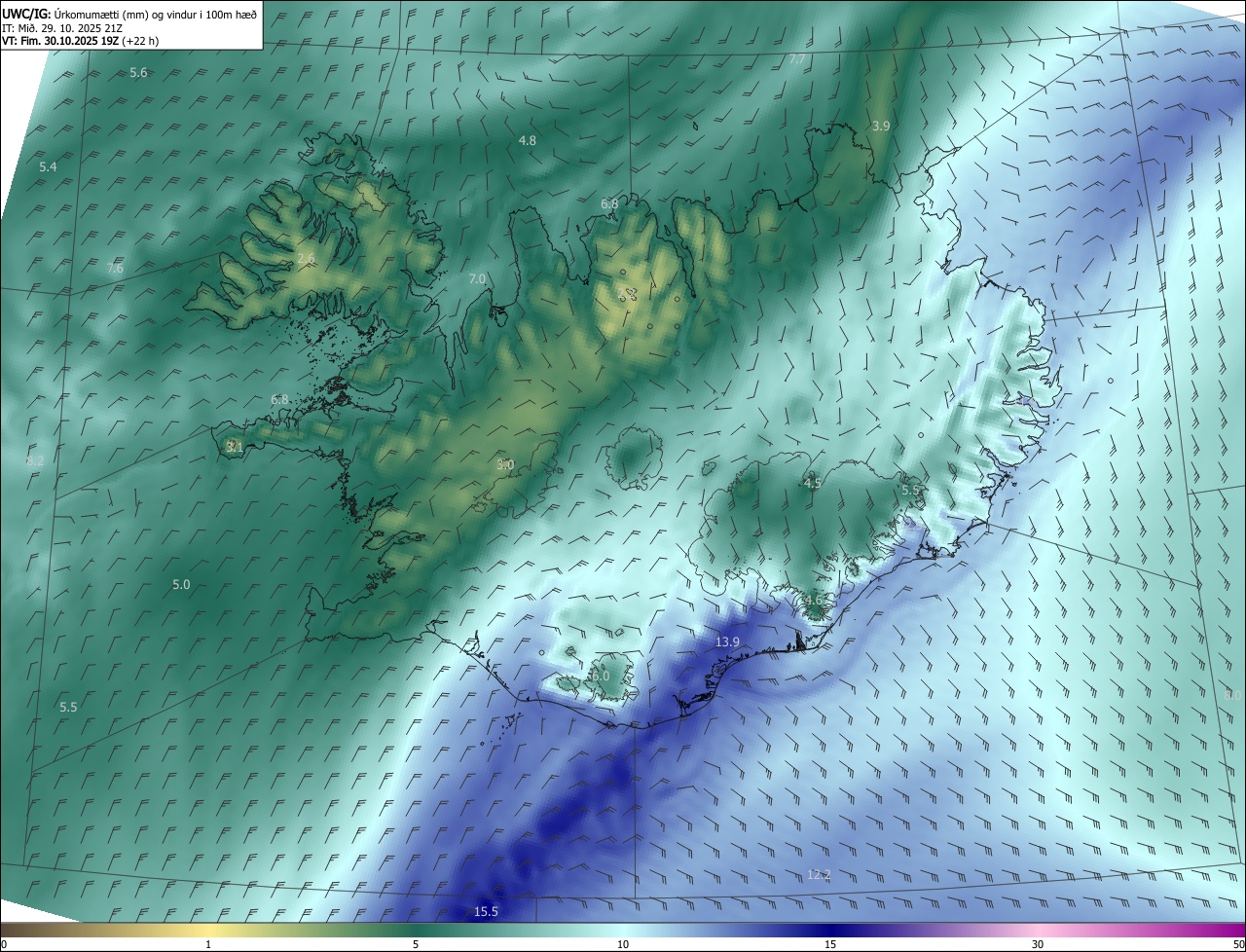The height and width of the screenshot is (952, 1246).
Task: Click the 5 tick on the color scale
Action: pyautogui.click(x=416, y=944)
